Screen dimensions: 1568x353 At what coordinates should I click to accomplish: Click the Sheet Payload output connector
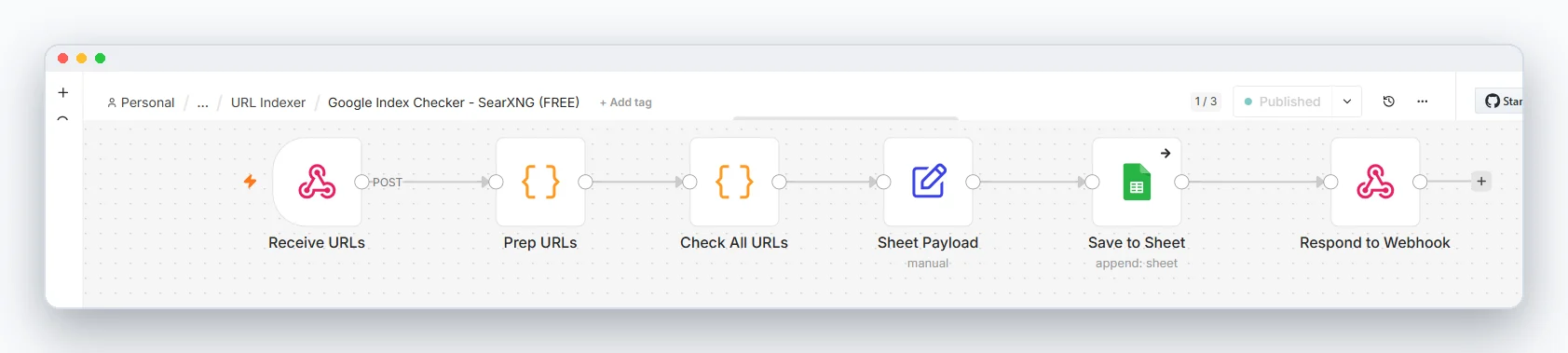click(973, 182)
